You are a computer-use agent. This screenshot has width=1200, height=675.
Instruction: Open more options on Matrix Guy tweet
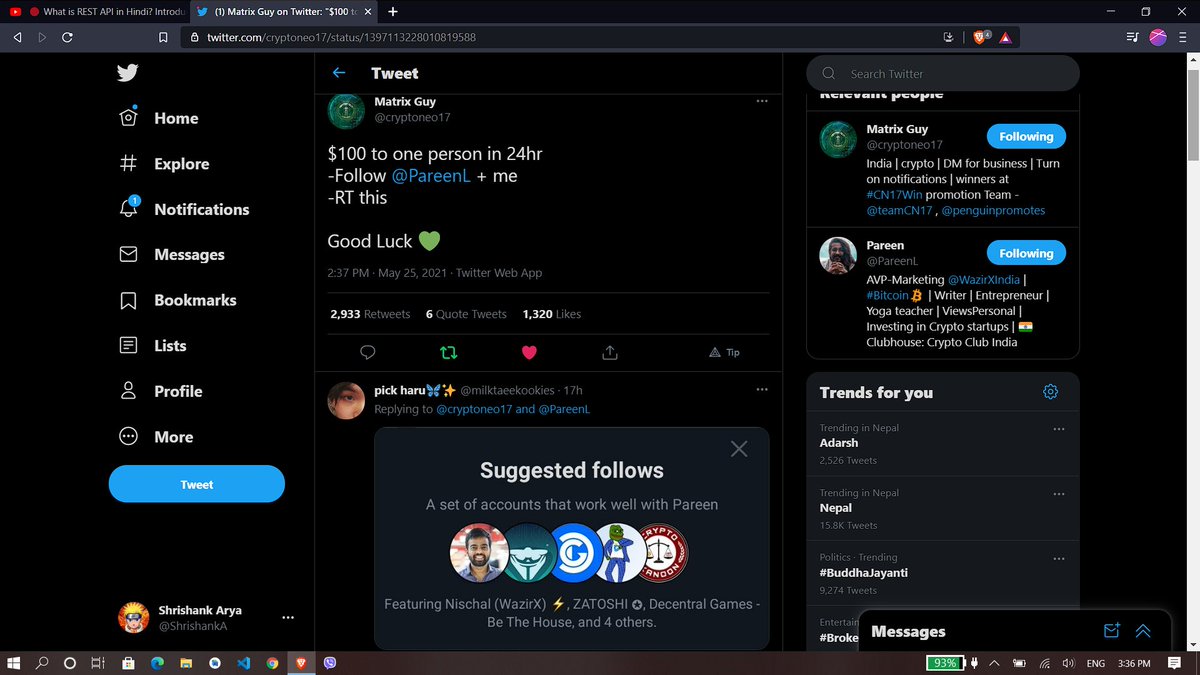tap(762, 101)
